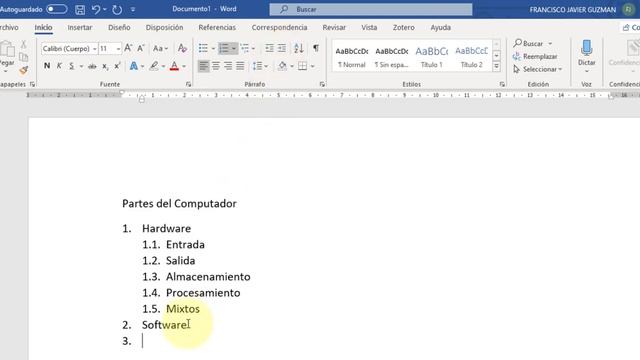Switch to the Disposición tab
Image resolution: width=640 pixels, height=360 pixels.
164,27
